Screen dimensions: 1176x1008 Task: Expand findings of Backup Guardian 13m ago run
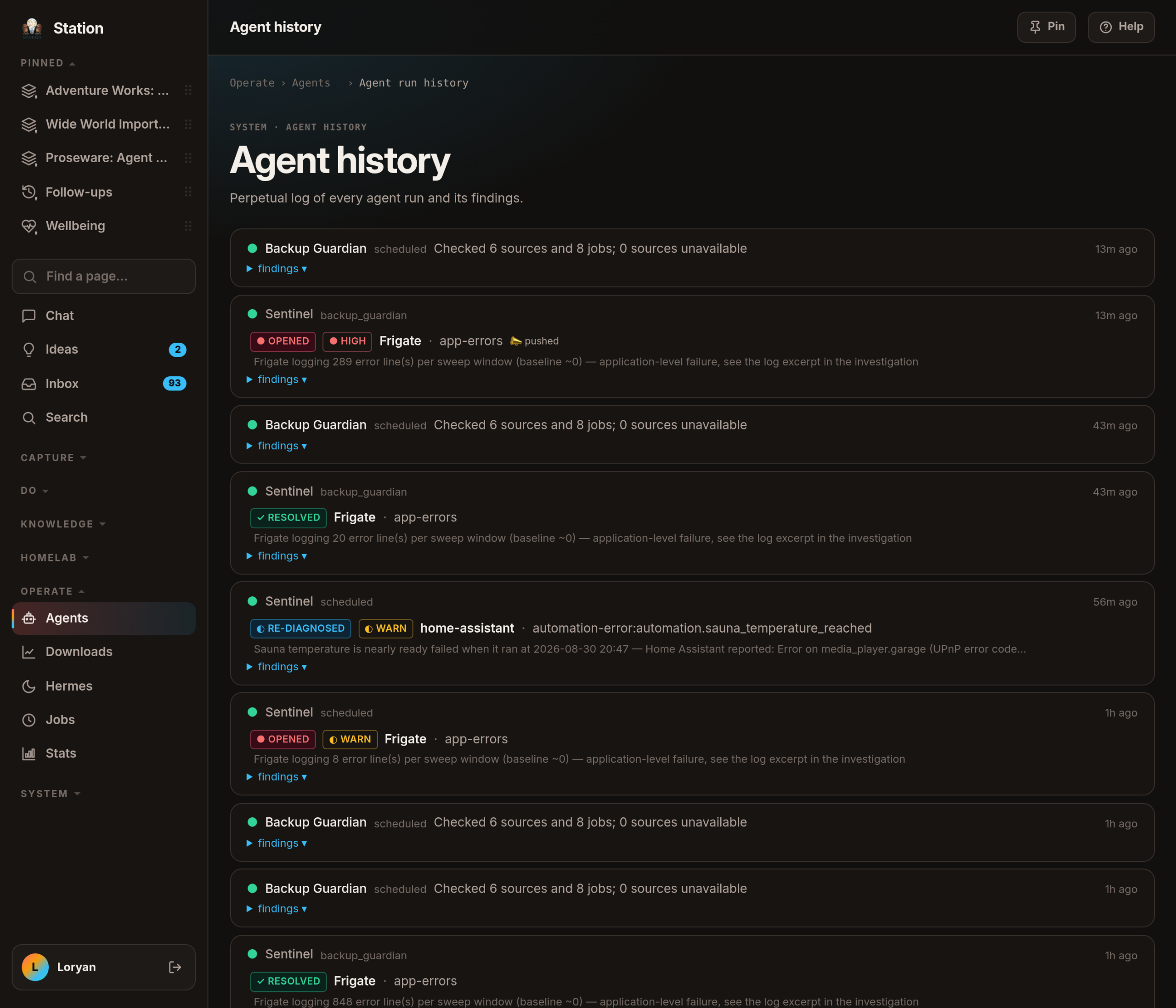(277, 268)
